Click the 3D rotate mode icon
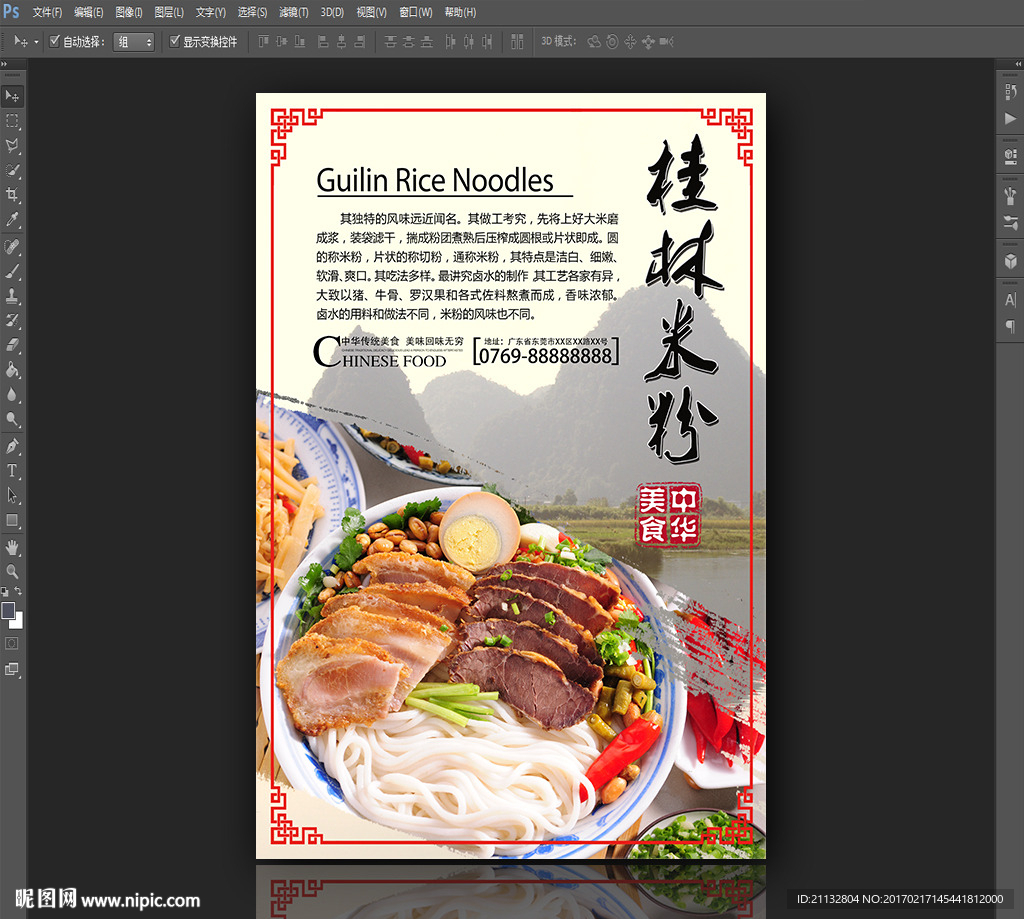Screen dimensions: 1024x919 click(594, 42)
